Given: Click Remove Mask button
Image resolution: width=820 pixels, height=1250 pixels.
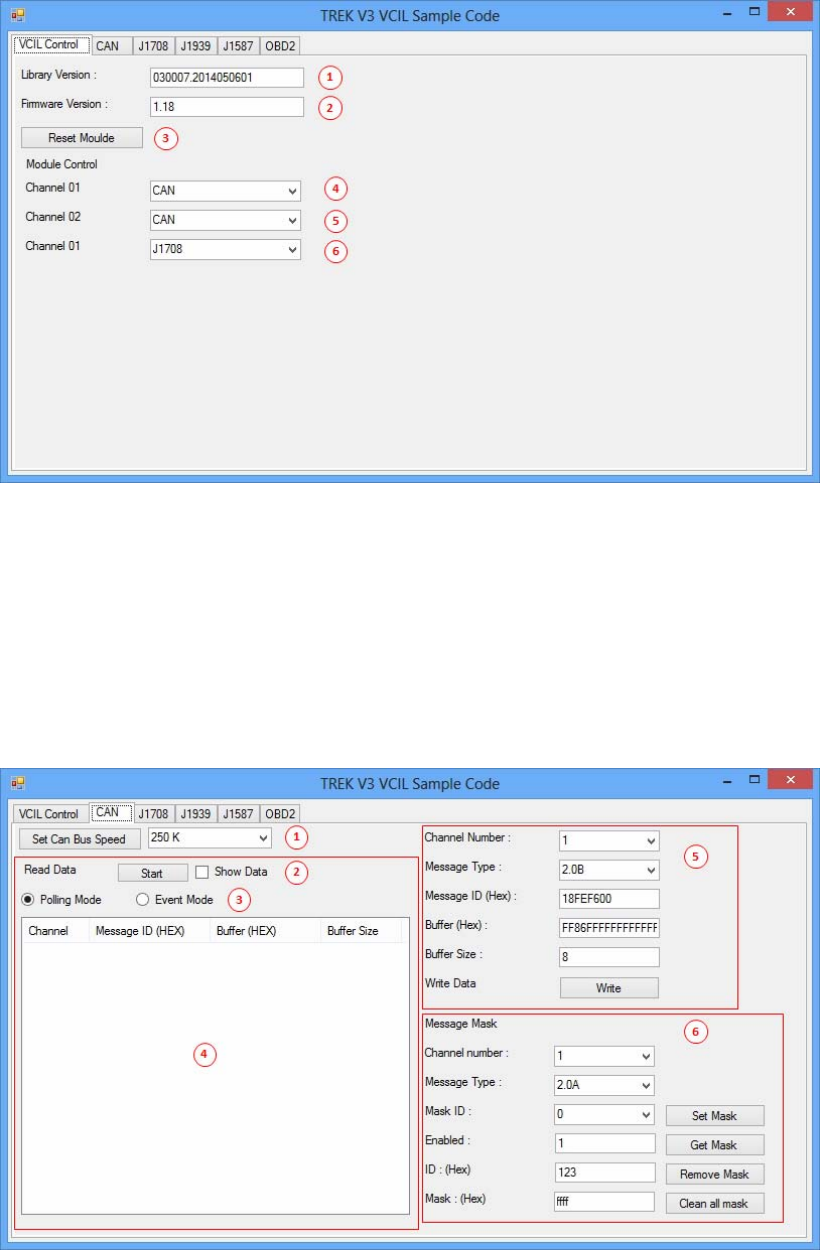Looking at the screenshot, I should coord(715,1174).
